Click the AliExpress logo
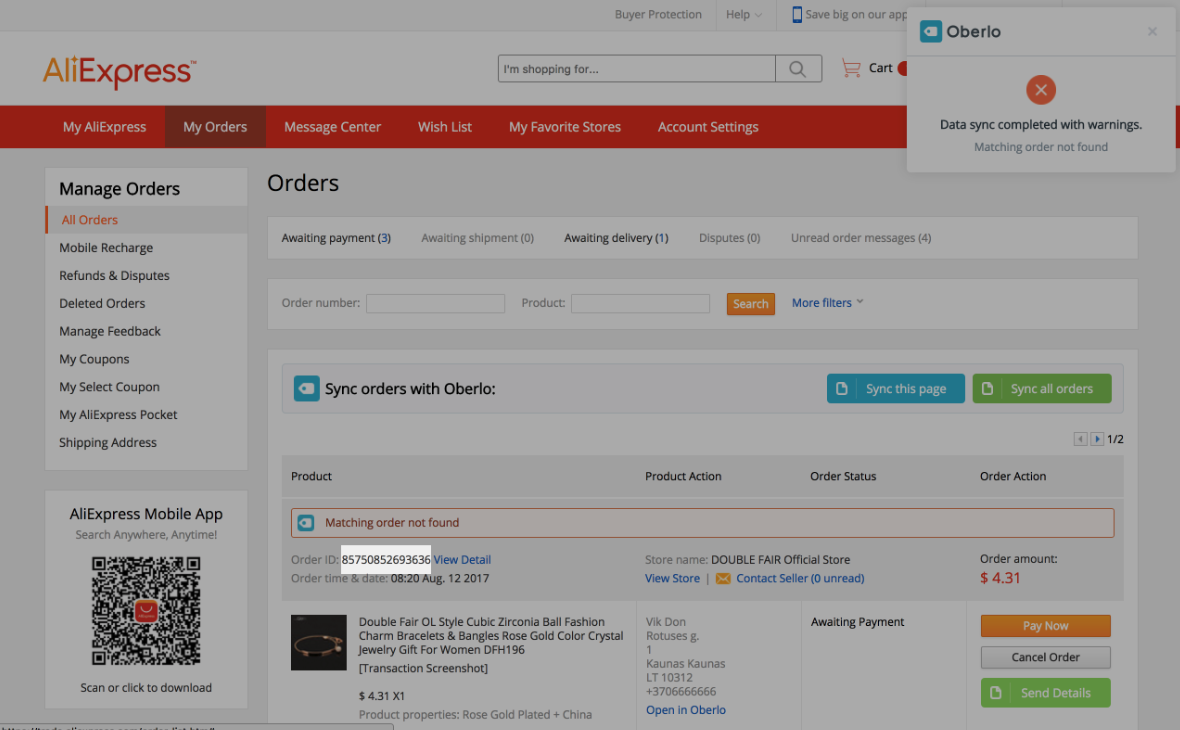The height and width of the screenshot is (730, 1180). click(x=119, y=72)
